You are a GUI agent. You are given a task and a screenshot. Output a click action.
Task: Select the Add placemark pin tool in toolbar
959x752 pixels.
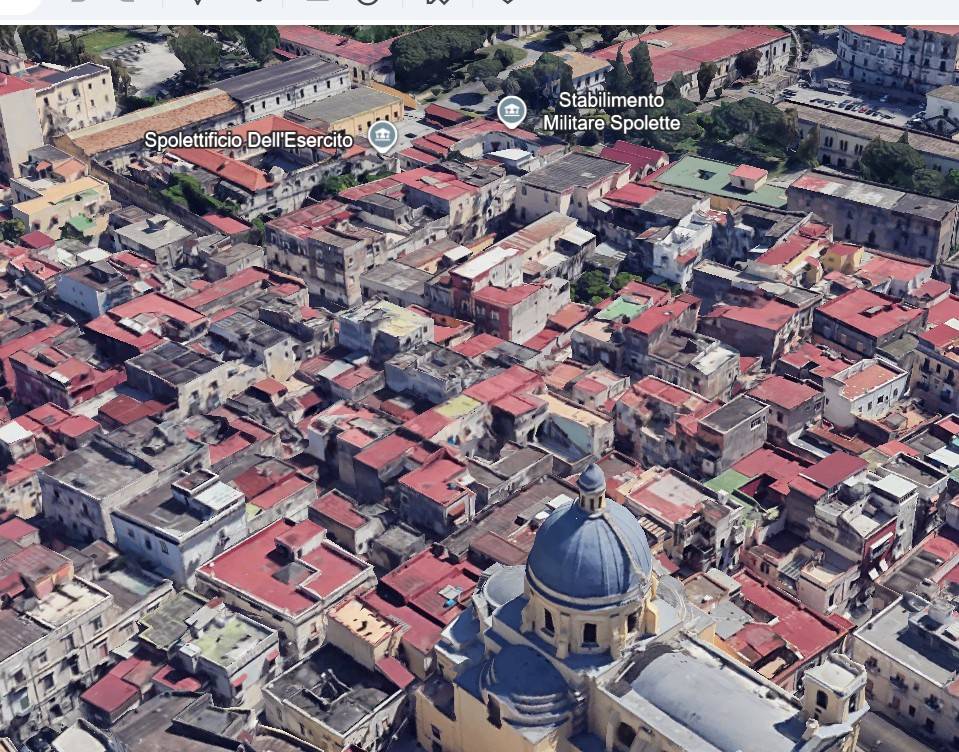[196, 2]
